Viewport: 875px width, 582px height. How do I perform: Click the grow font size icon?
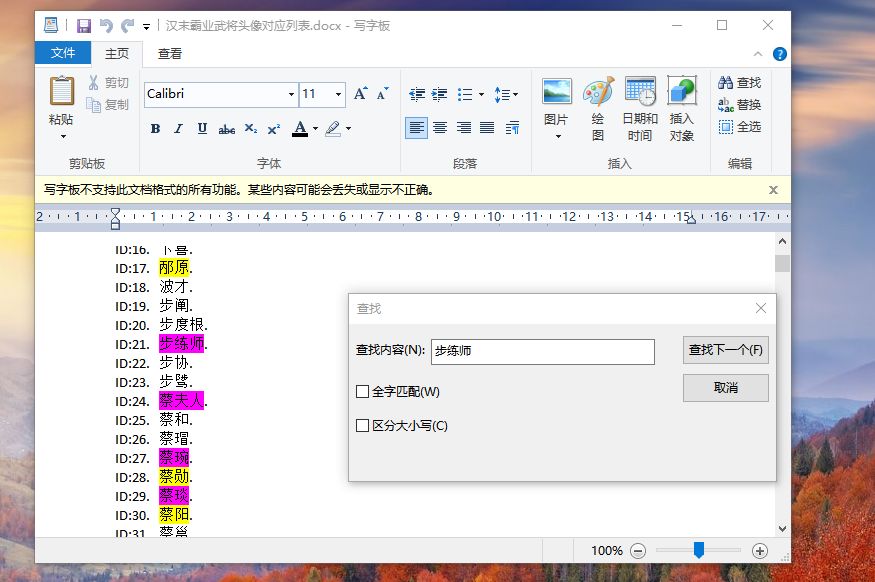[361, 94]
